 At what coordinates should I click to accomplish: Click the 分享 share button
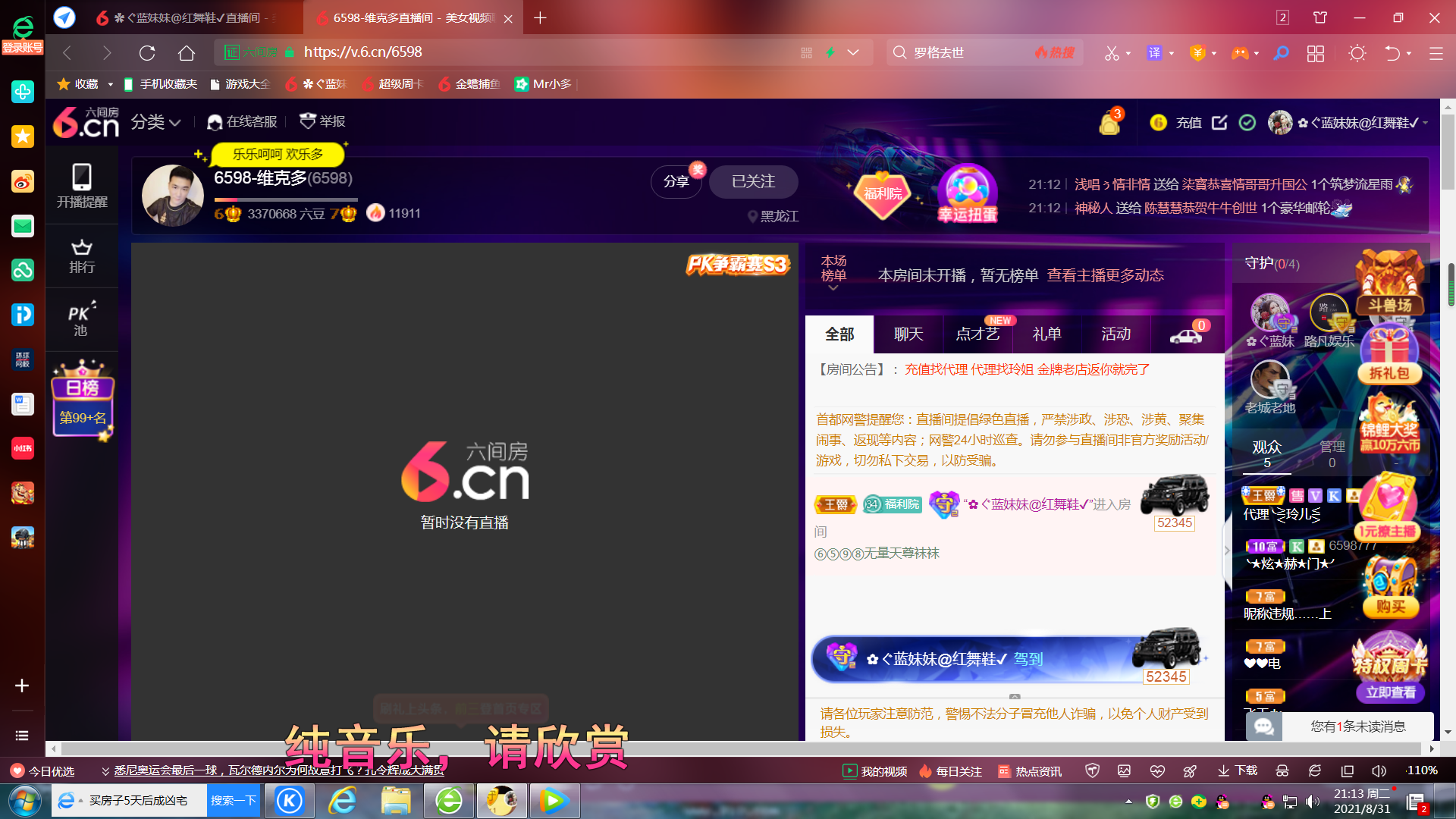coord(676,182)
